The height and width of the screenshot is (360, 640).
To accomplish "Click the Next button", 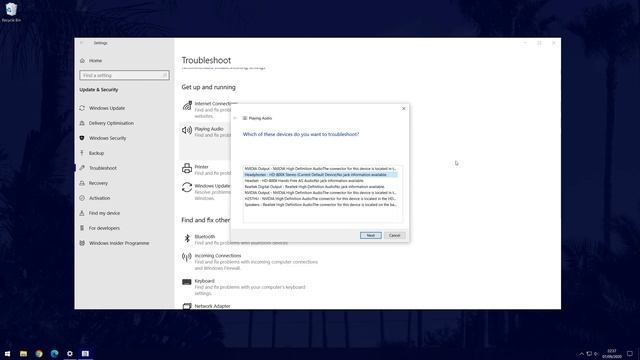I will [x=371, y=236].
